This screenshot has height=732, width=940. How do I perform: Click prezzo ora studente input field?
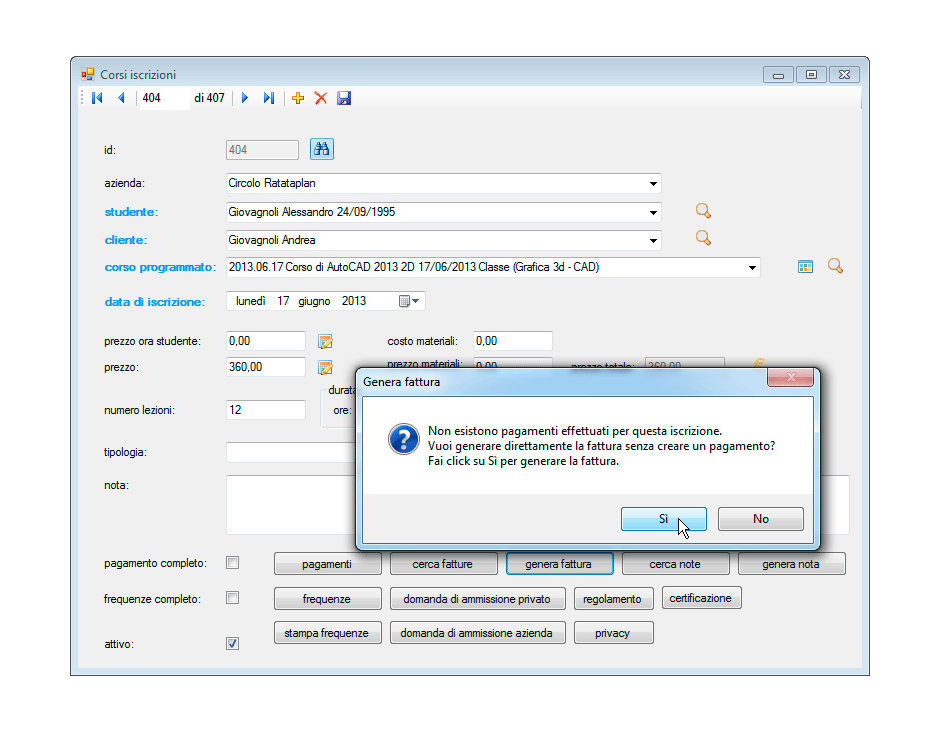click(266, 341)
